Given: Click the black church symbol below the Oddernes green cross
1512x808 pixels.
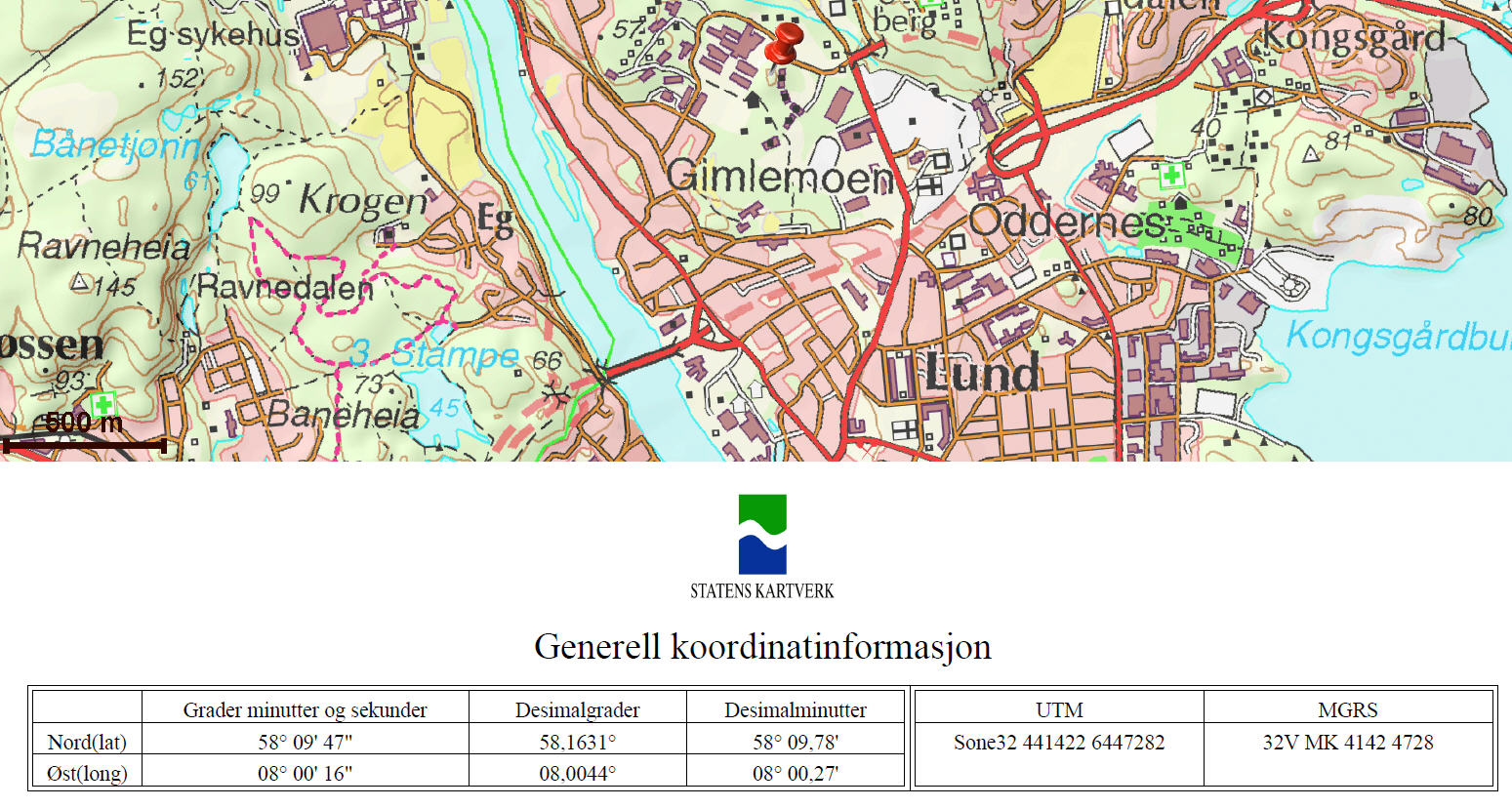Looking at the screenshot, I should coord(1180,202).
